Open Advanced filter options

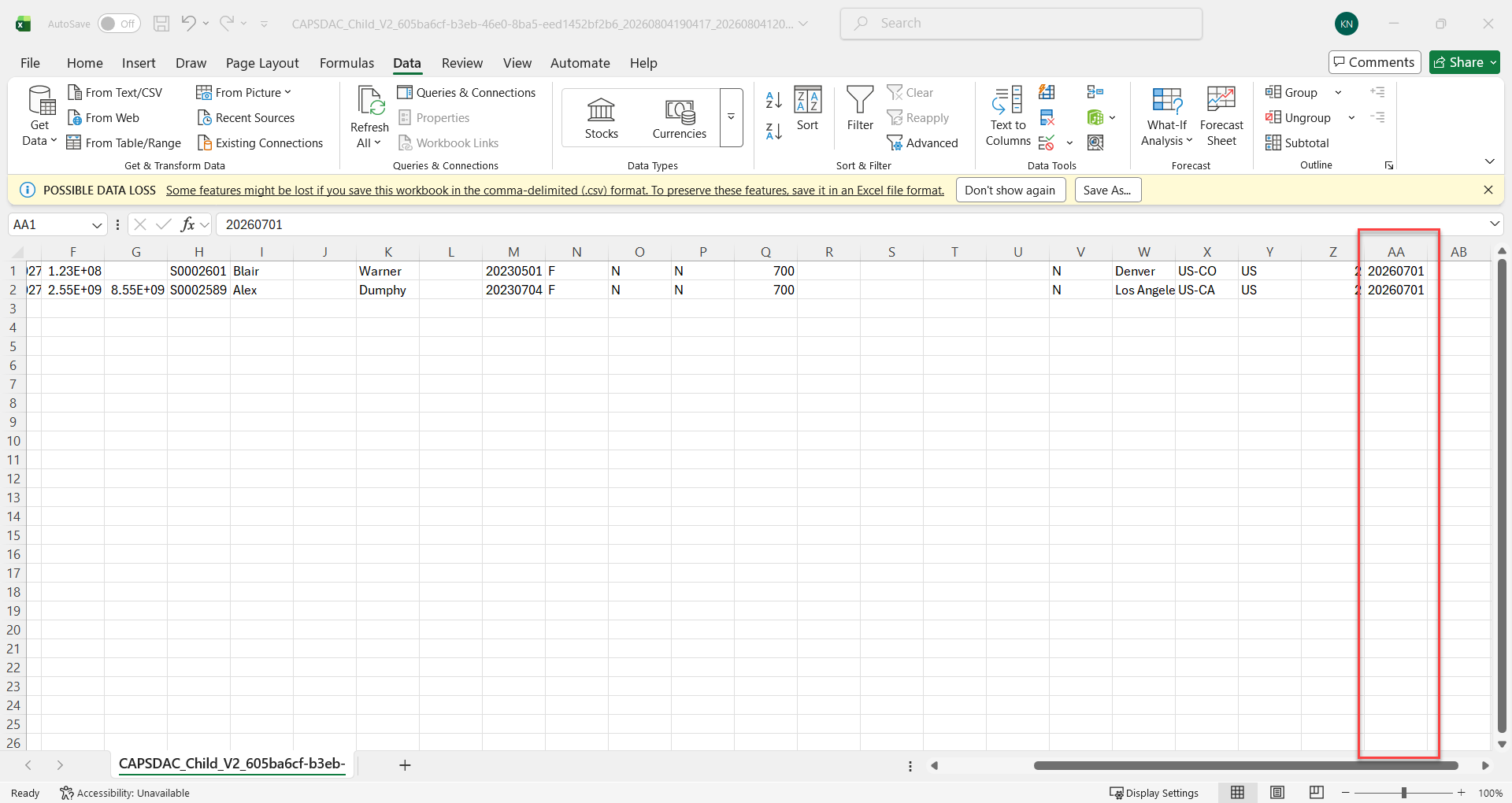(x=922, y=143)
